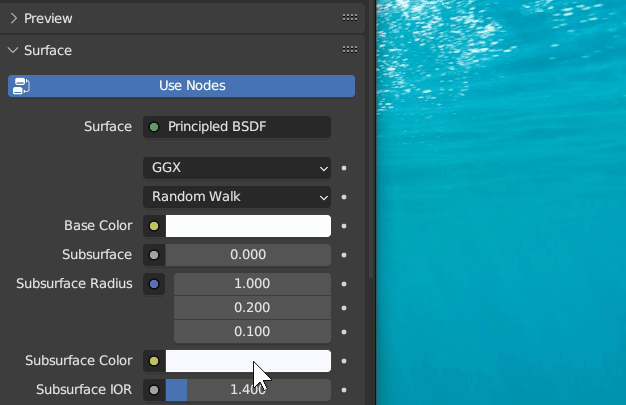
Task: Click the Subsurface IOR socket icon
Action: tap(154, 390)
